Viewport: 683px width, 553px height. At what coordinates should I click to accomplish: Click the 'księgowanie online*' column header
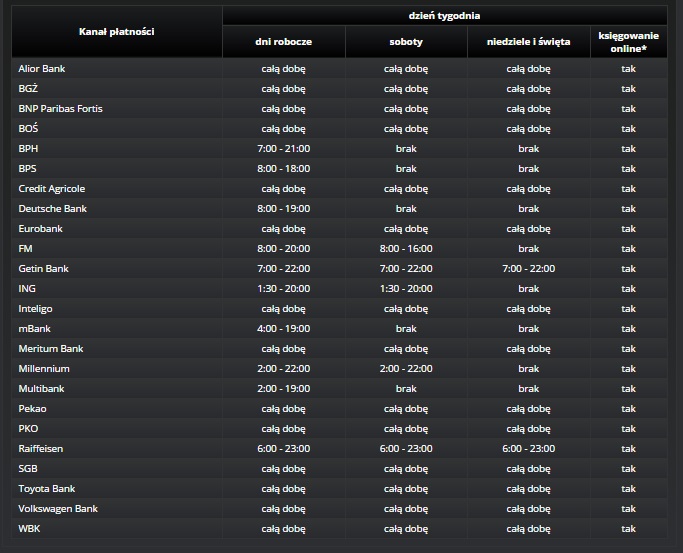tap(628, 41)
